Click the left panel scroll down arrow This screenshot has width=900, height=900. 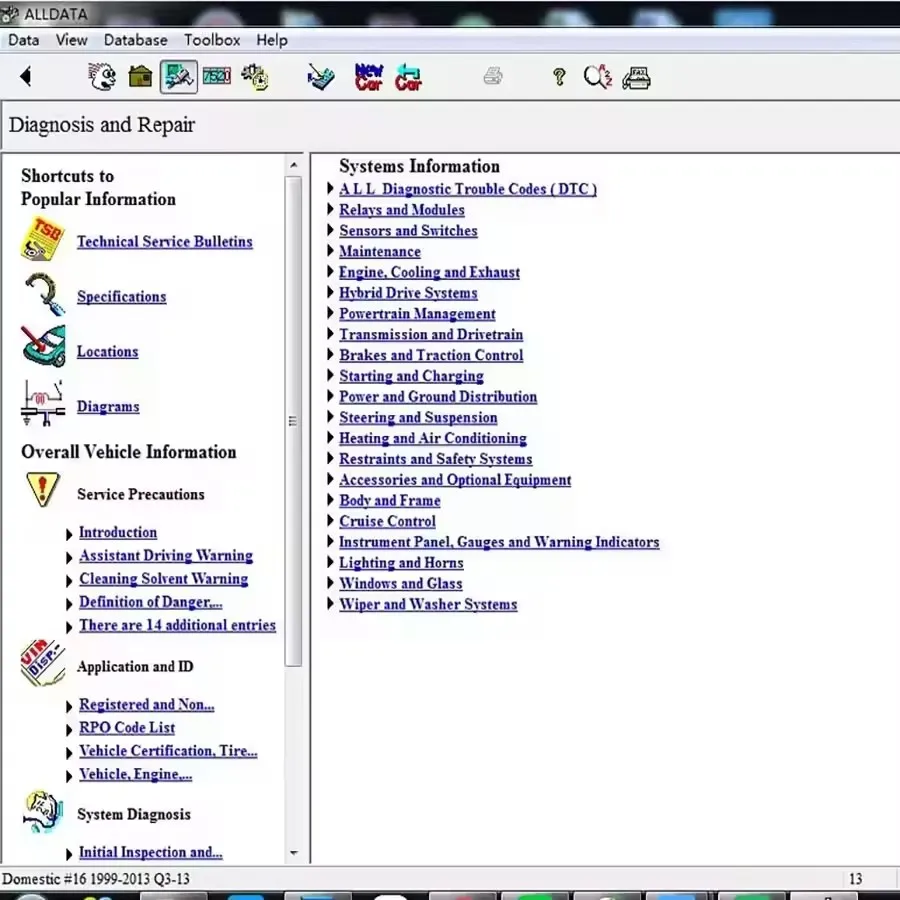click(x=293, y=853)
